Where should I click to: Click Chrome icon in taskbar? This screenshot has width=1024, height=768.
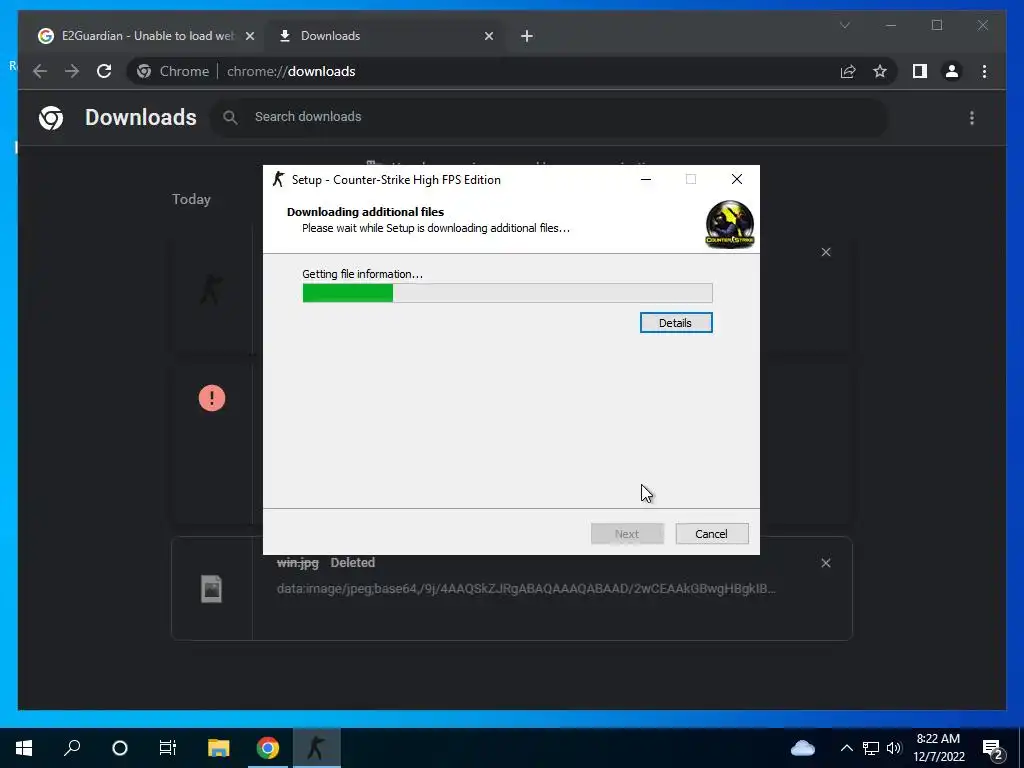coord(267,748)
